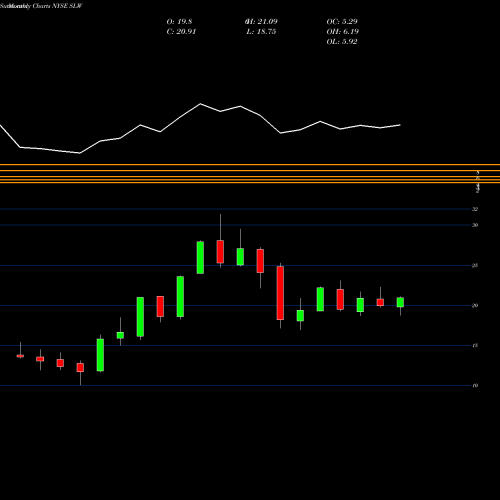Select the 'OC: 5.29' value

tap(342, 22)
